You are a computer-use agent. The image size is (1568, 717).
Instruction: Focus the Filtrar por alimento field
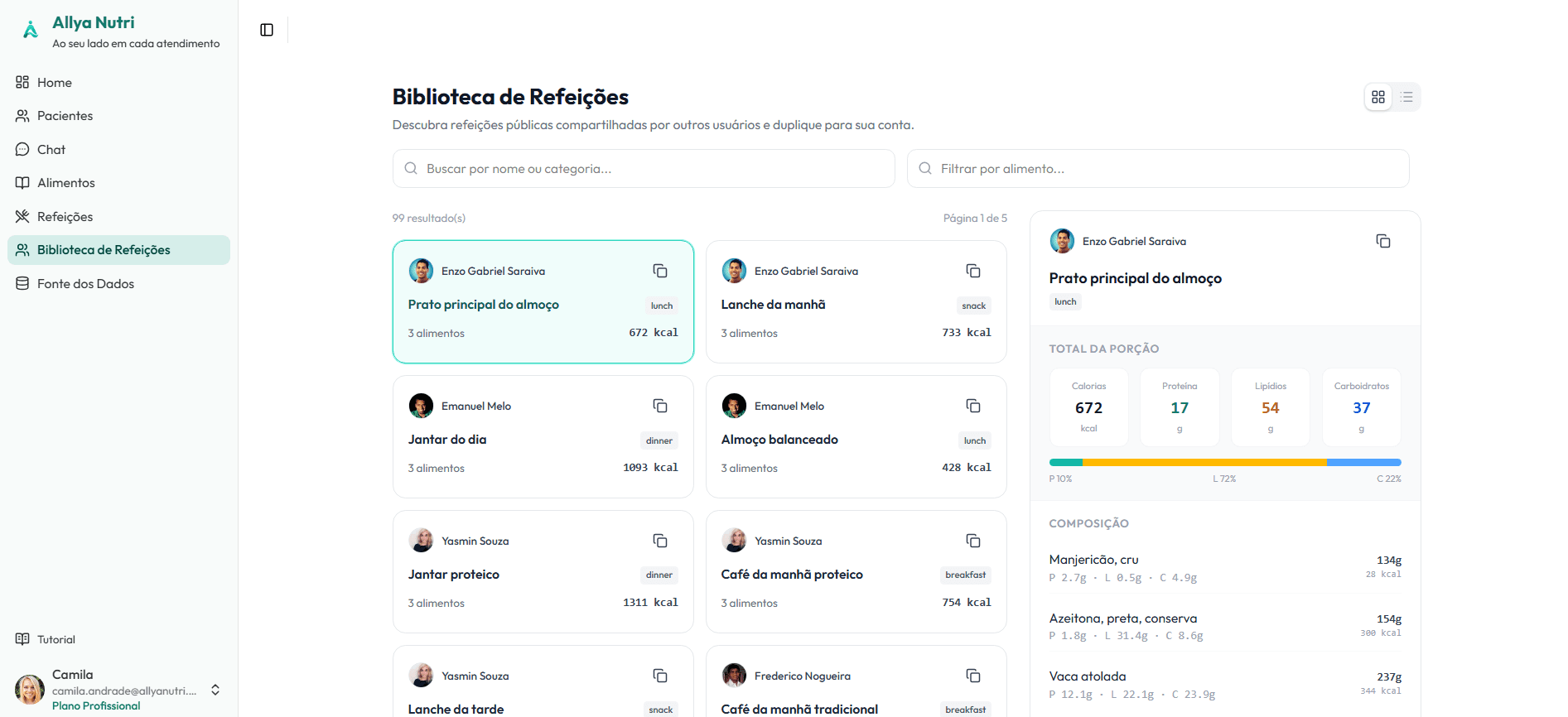click(1158, 169)
